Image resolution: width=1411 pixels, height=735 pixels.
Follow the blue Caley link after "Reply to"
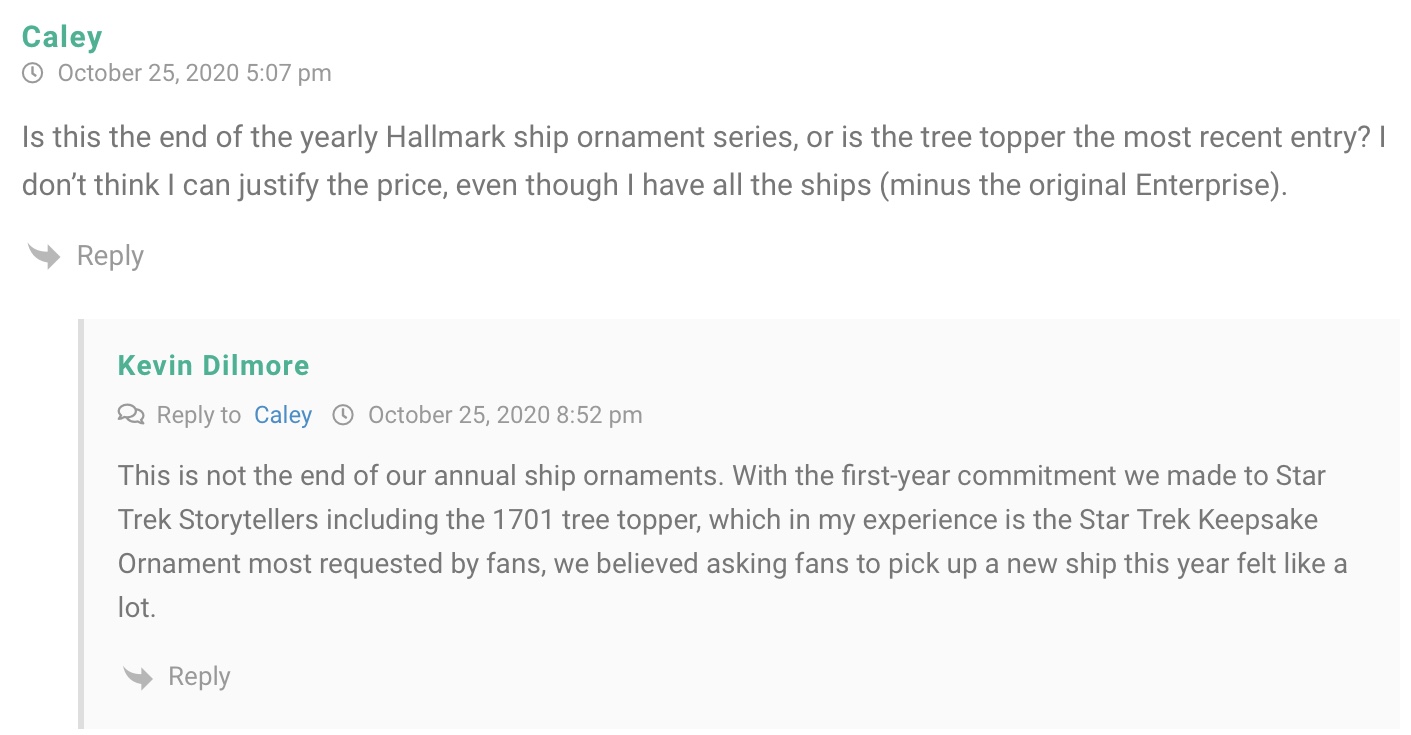[x=283, y=415]
